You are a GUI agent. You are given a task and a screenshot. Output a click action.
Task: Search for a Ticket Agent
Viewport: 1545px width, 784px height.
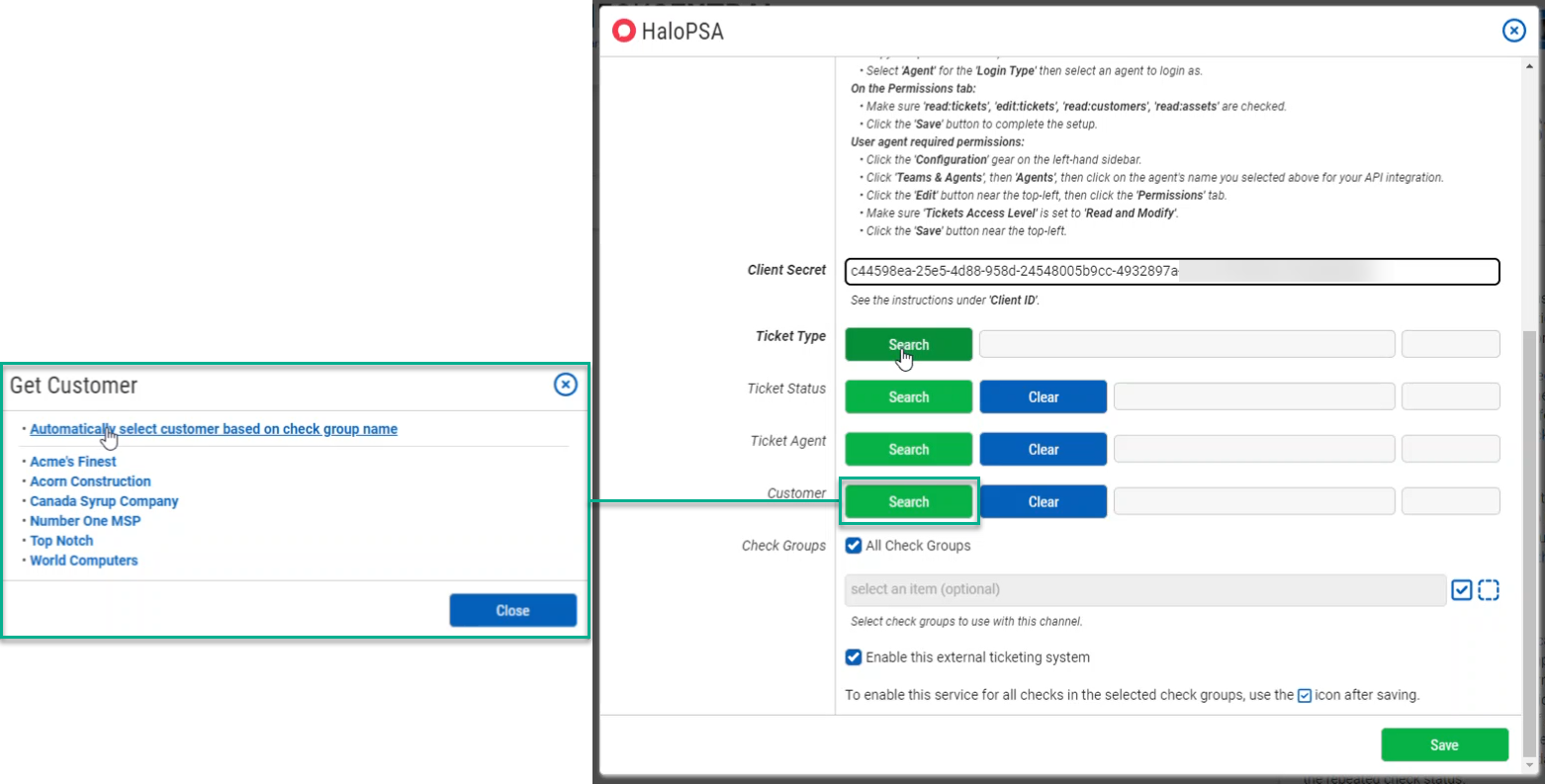(909, 449)
